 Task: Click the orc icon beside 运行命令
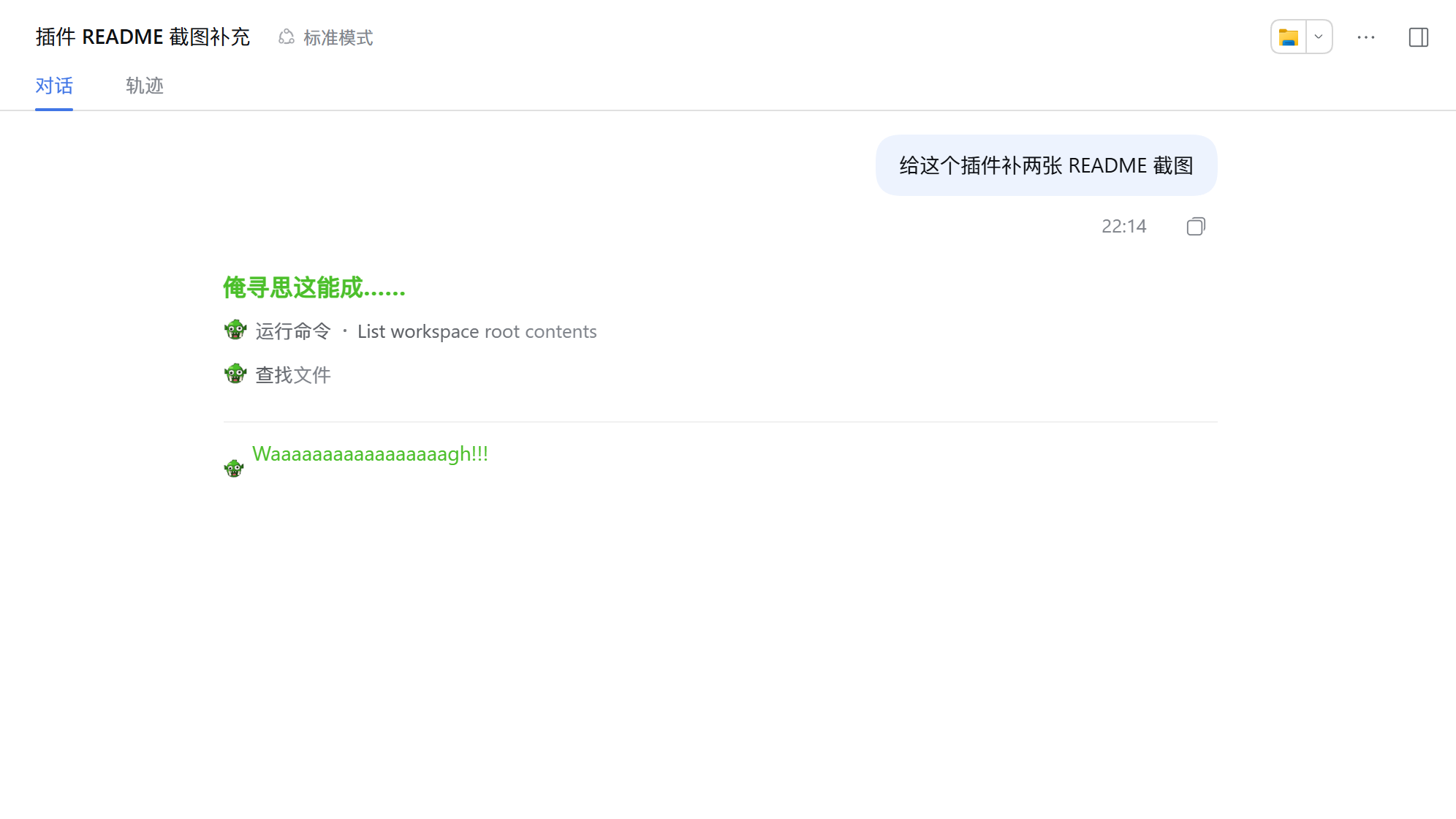click(x=235, y=331)
